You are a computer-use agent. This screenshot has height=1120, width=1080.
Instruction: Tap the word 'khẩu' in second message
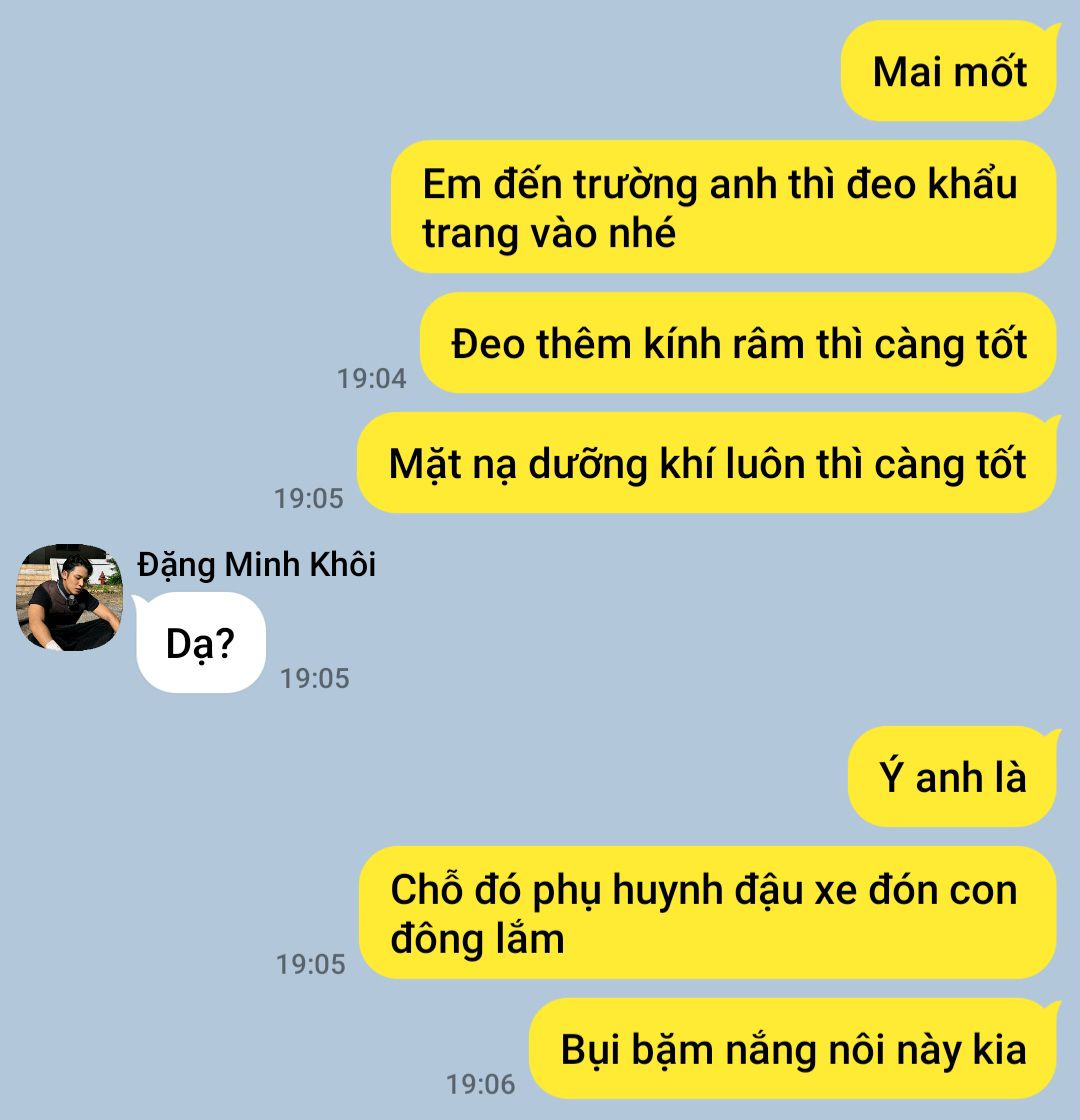(973, 184)
